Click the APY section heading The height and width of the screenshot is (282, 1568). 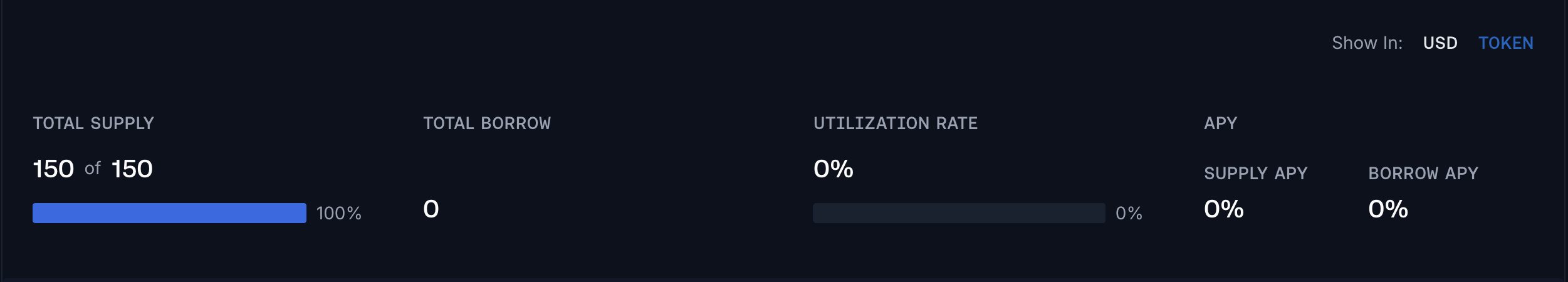(x=1221, y=123)
